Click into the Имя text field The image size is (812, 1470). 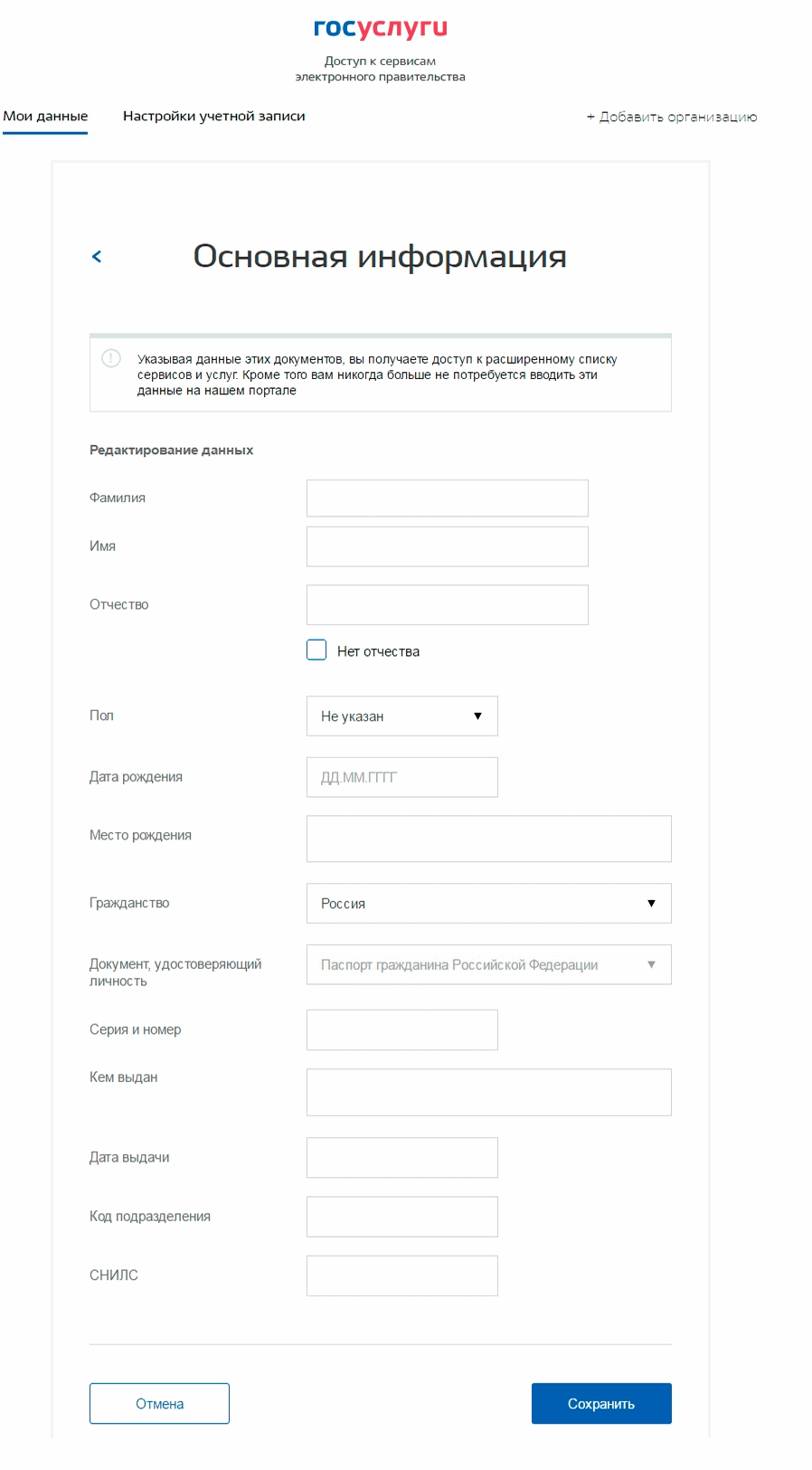click(x=448, y=546)
